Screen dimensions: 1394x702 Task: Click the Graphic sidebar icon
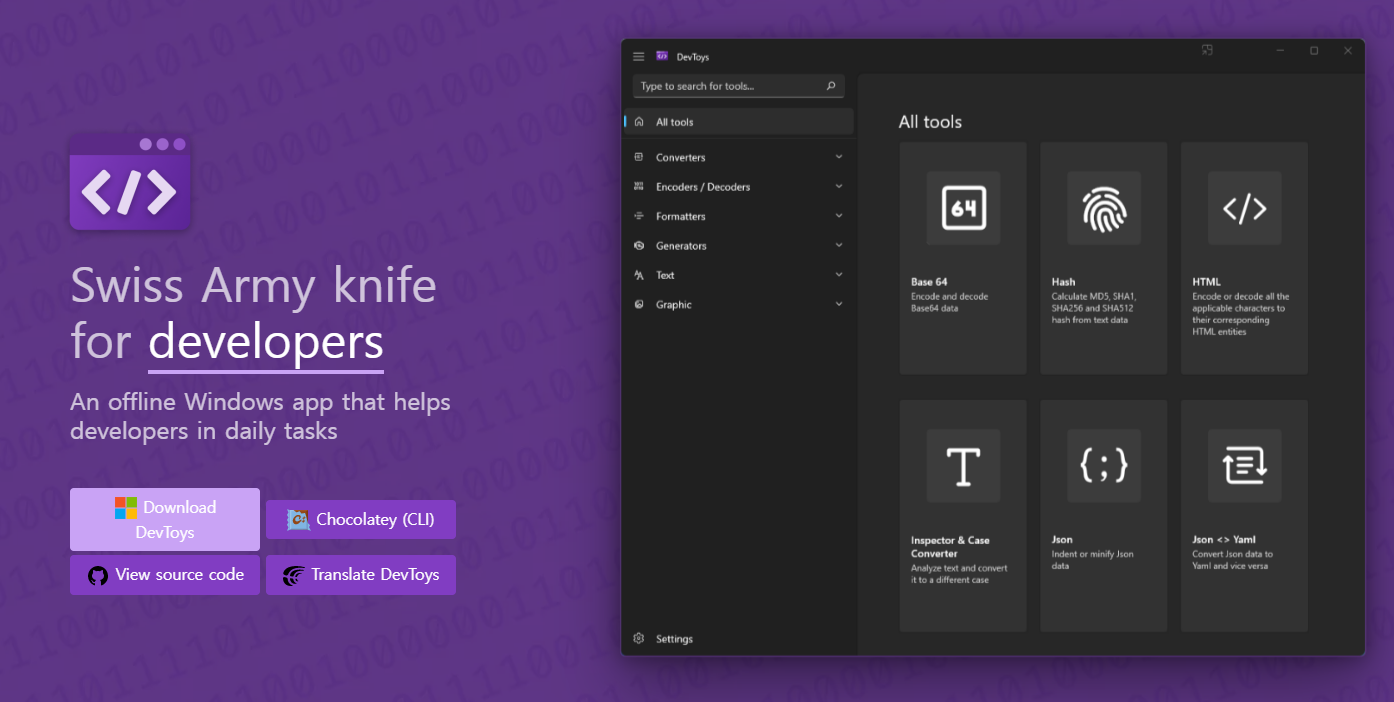click(x=639, y=304)
